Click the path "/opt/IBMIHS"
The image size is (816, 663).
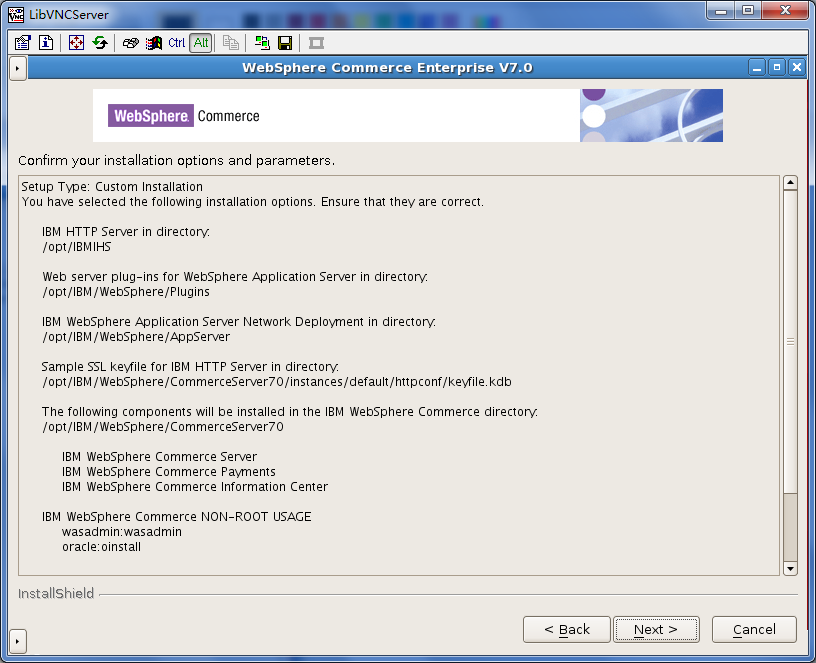pyautogui.click(x=77, y=247)
